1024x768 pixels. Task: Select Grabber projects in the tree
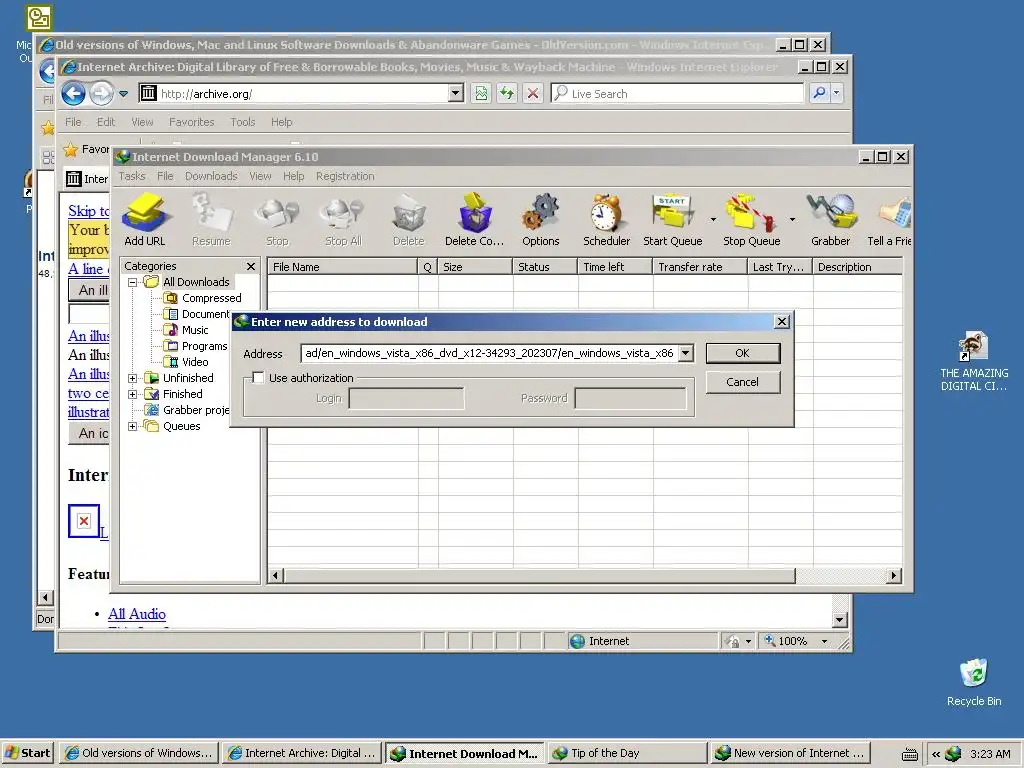pos(196,410)
